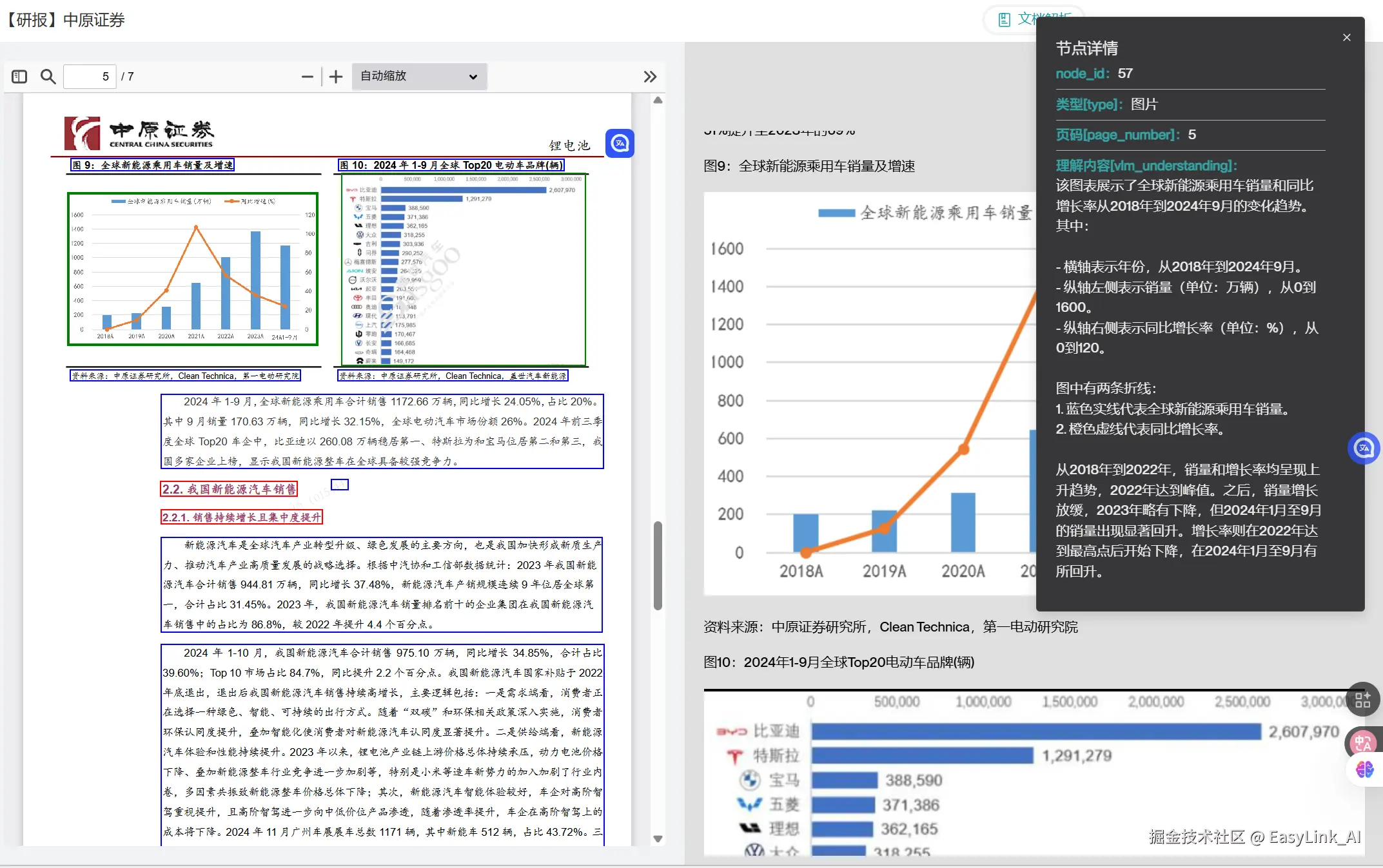This screenshot has height=868, width=1383.
Task: Click the page number input field
Action: click(x=90, y=77)
